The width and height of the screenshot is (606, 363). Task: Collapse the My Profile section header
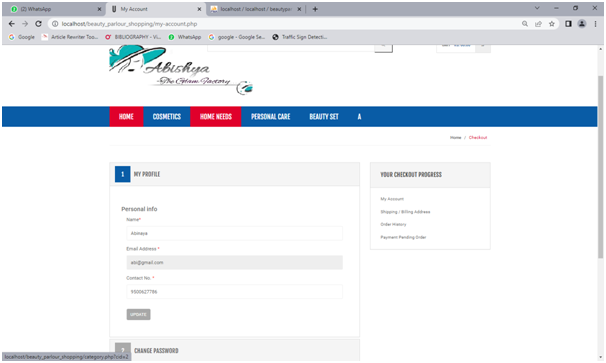(x=235, y=174)
